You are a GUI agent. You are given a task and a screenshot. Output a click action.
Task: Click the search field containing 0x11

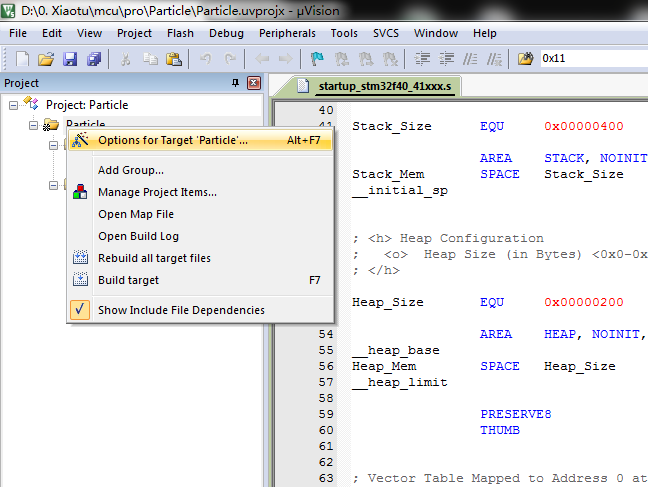(x=593, y=58)
